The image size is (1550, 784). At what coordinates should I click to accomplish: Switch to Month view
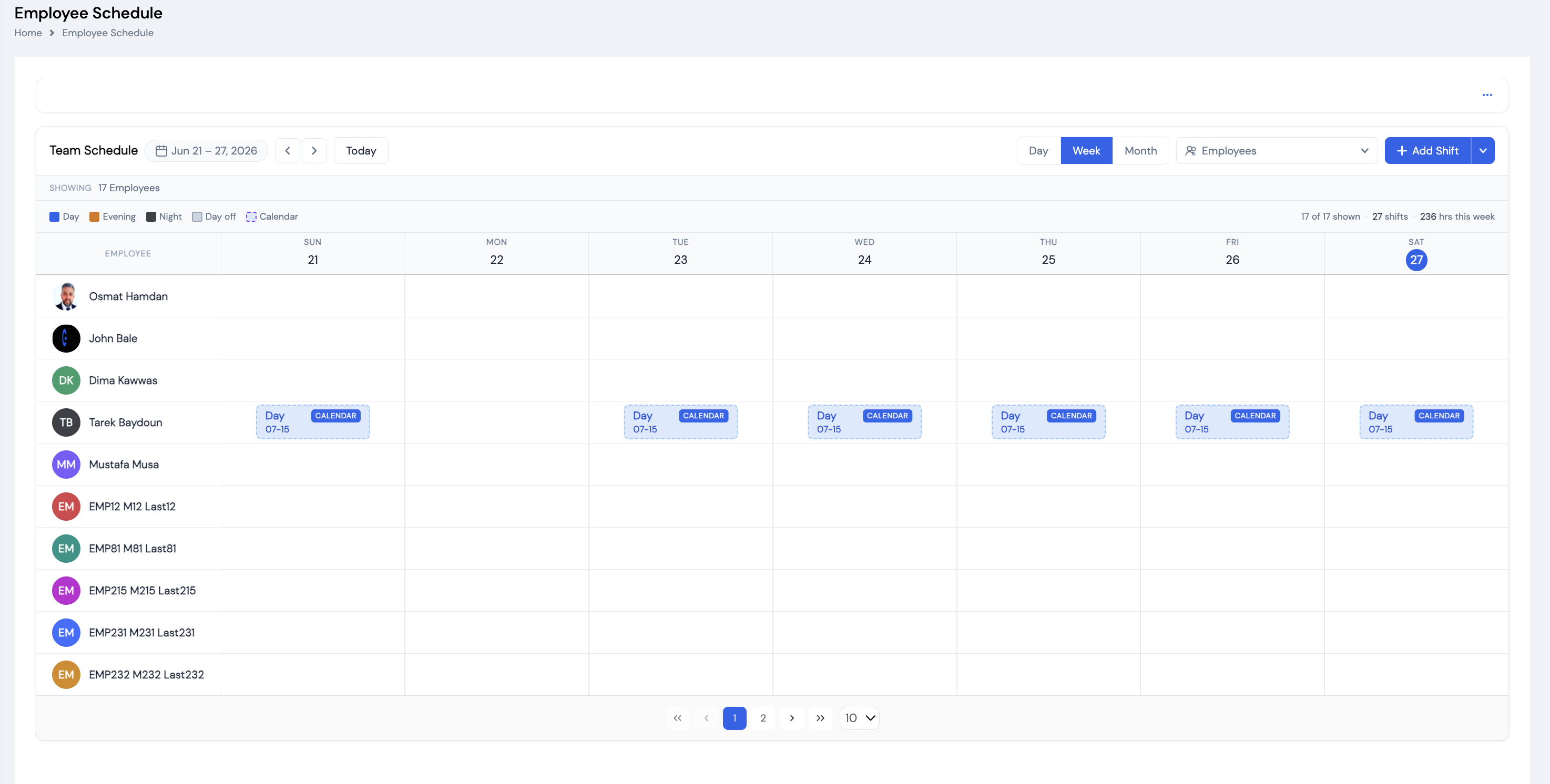1140,151
